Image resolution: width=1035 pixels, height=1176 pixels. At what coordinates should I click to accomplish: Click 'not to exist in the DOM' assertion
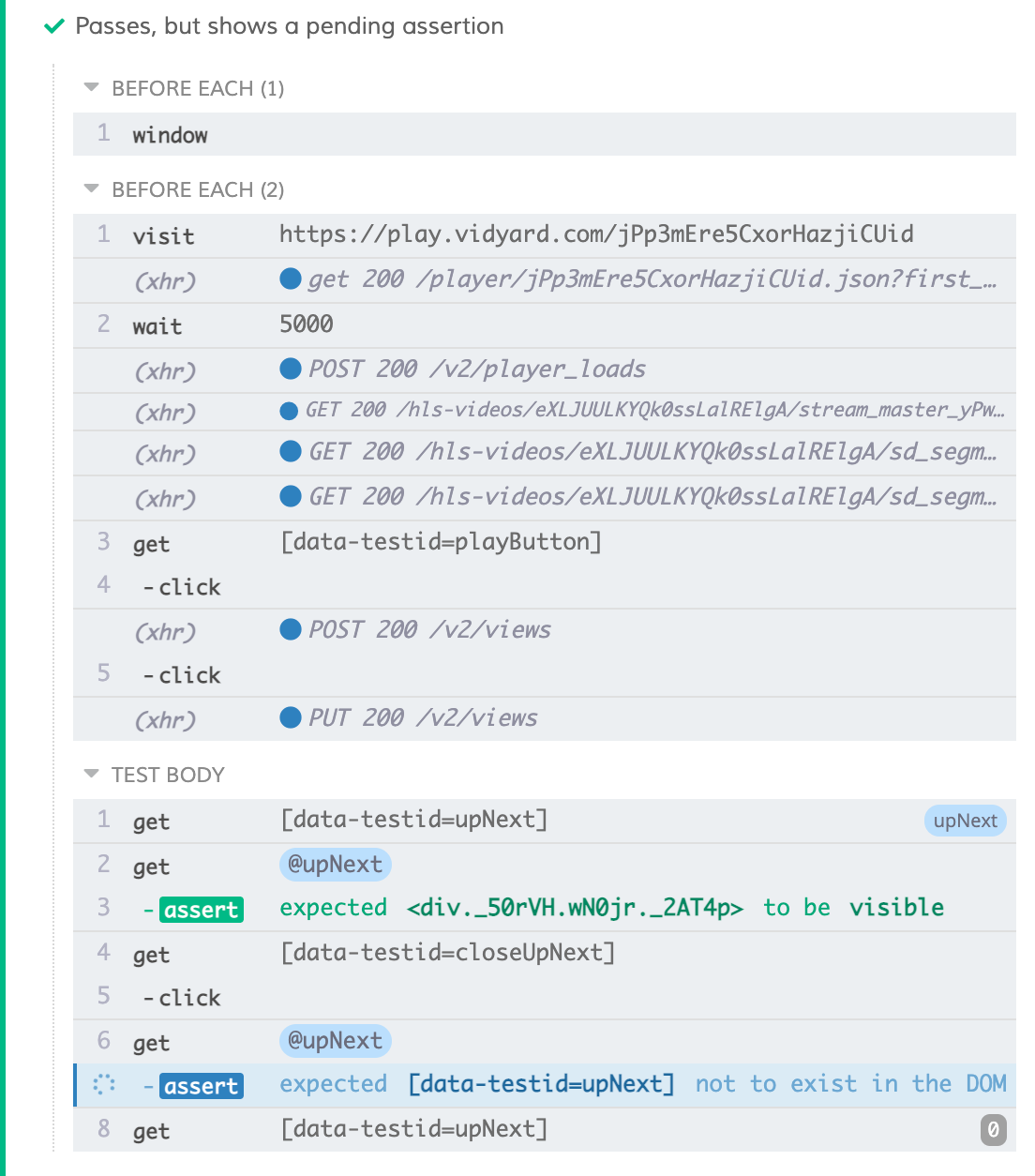[850, 1084]
